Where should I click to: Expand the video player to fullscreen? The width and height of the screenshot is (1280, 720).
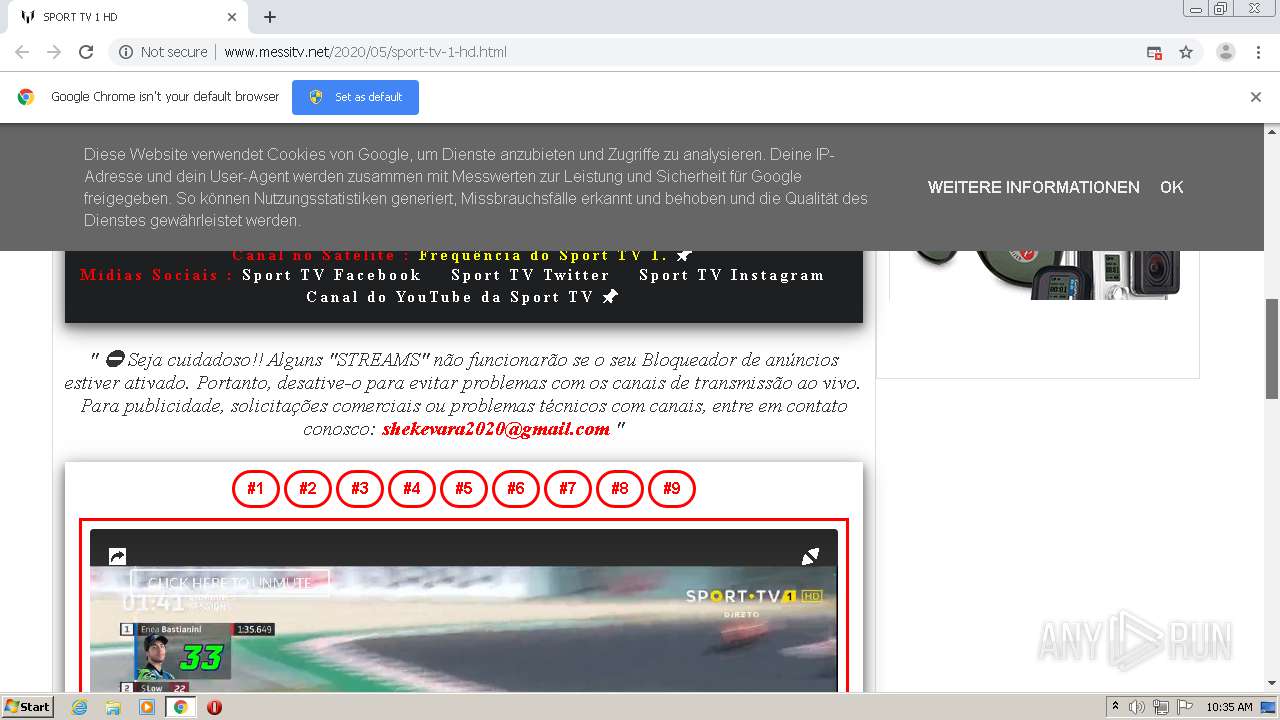pyautogui.click(x=811, y=556)
